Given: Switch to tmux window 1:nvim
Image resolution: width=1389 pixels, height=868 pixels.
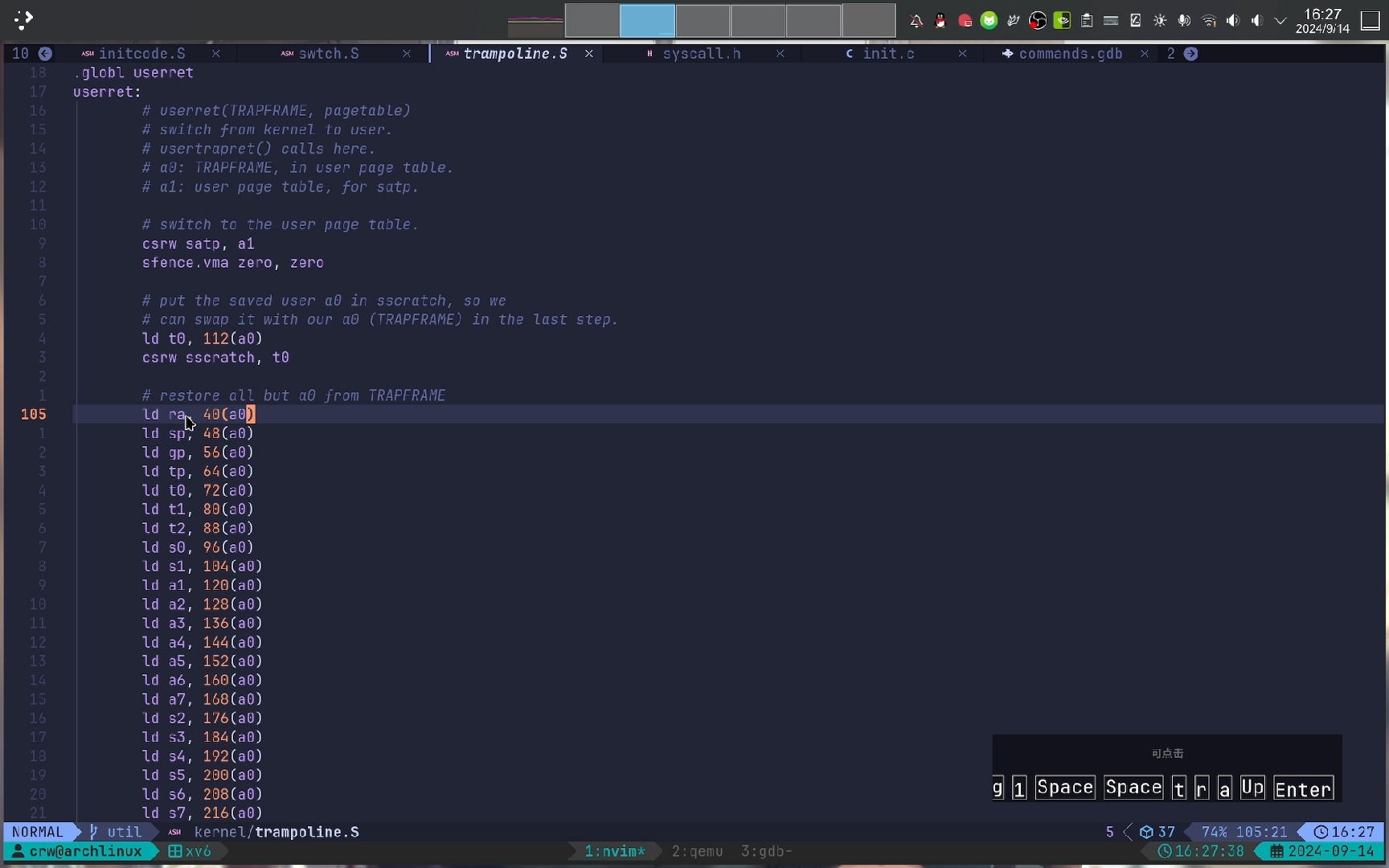Looking at the screenshot, I should coord(614,851).
